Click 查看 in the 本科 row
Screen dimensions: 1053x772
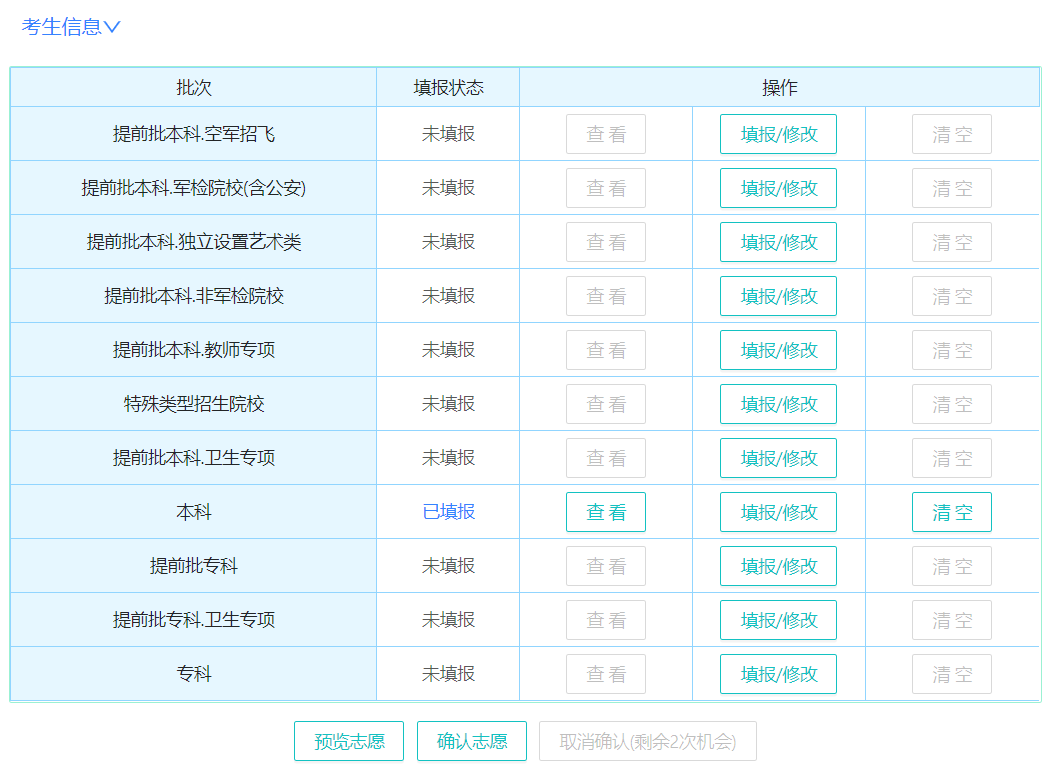click(x=605, y=512)
